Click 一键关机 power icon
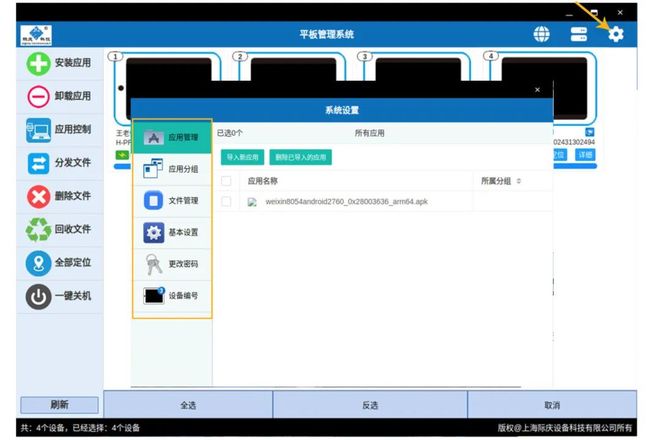The width and height of the screenshot is (660, 440). click(x=38, y=296)
